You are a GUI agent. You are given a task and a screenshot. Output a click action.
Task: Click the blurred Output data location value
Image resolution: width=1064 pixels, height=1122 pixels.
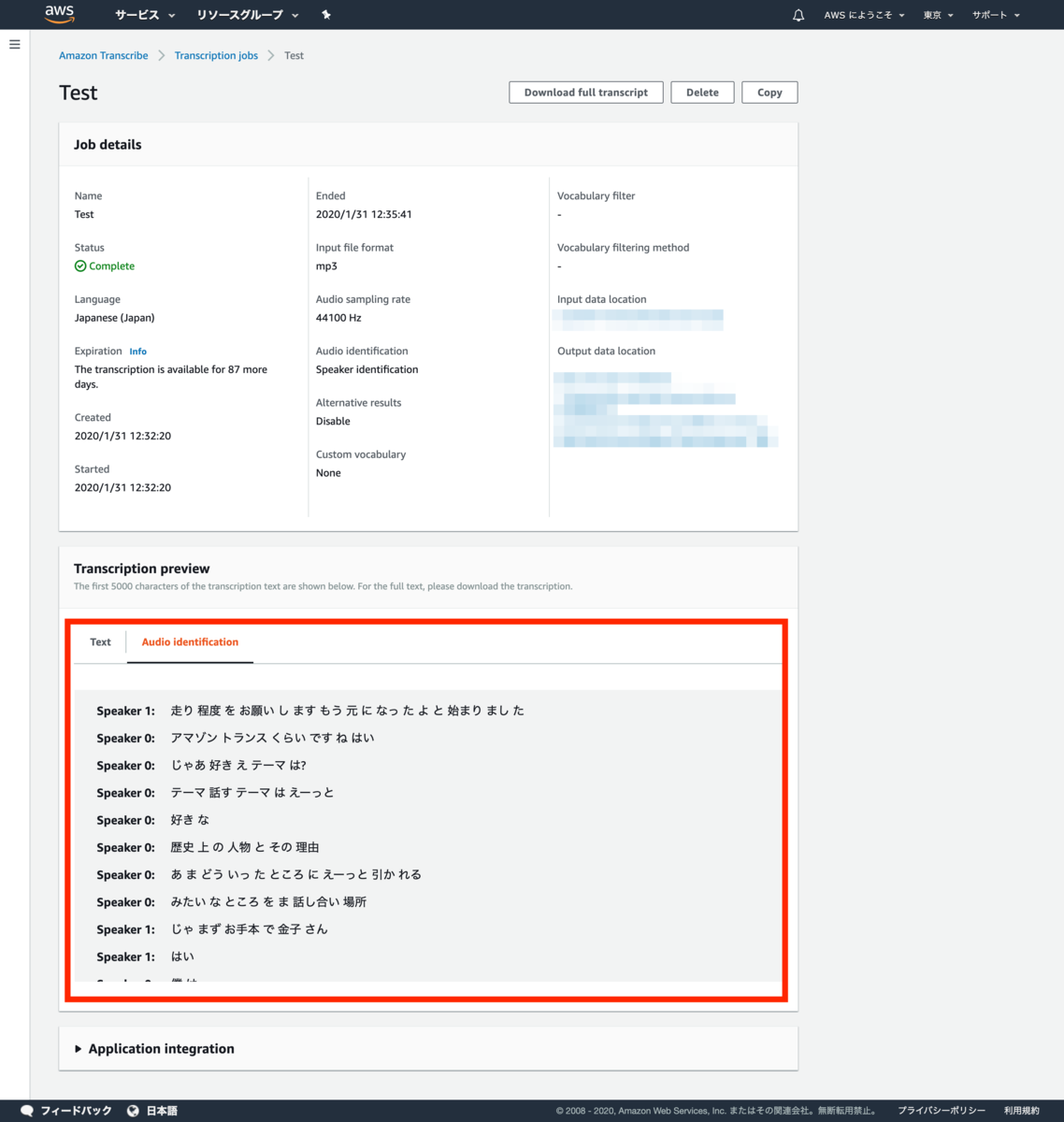click(666, 410)
